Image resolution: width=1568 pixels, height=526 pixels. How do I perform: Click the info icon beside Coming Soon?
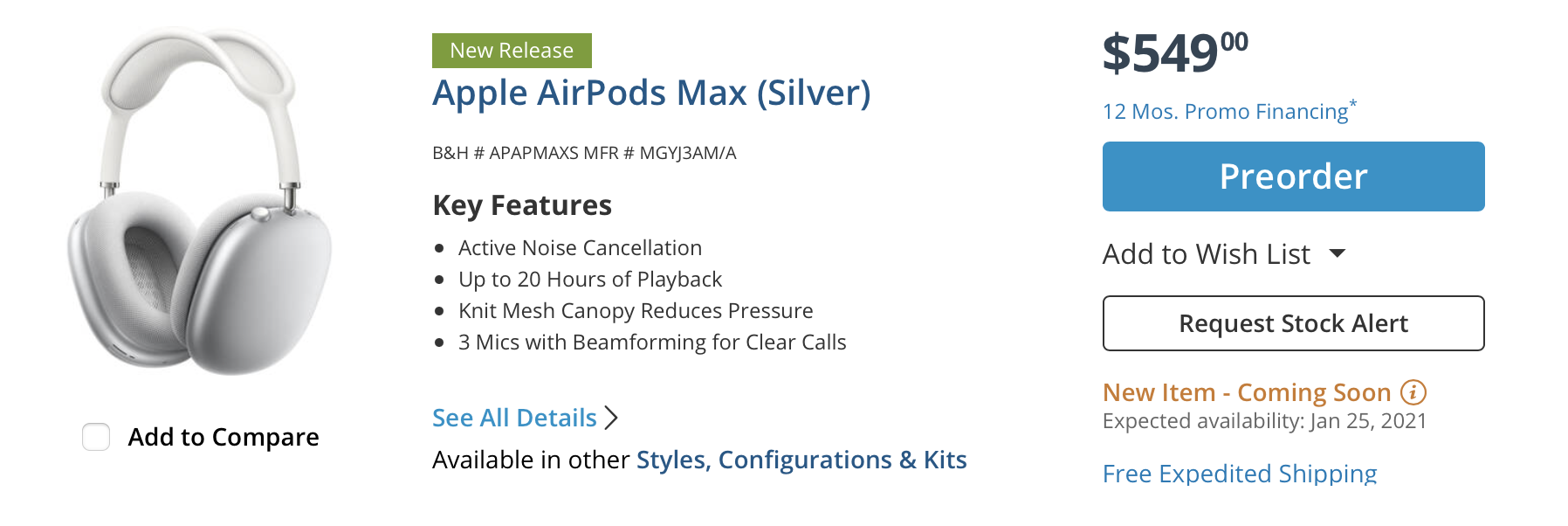[1413, 392]
